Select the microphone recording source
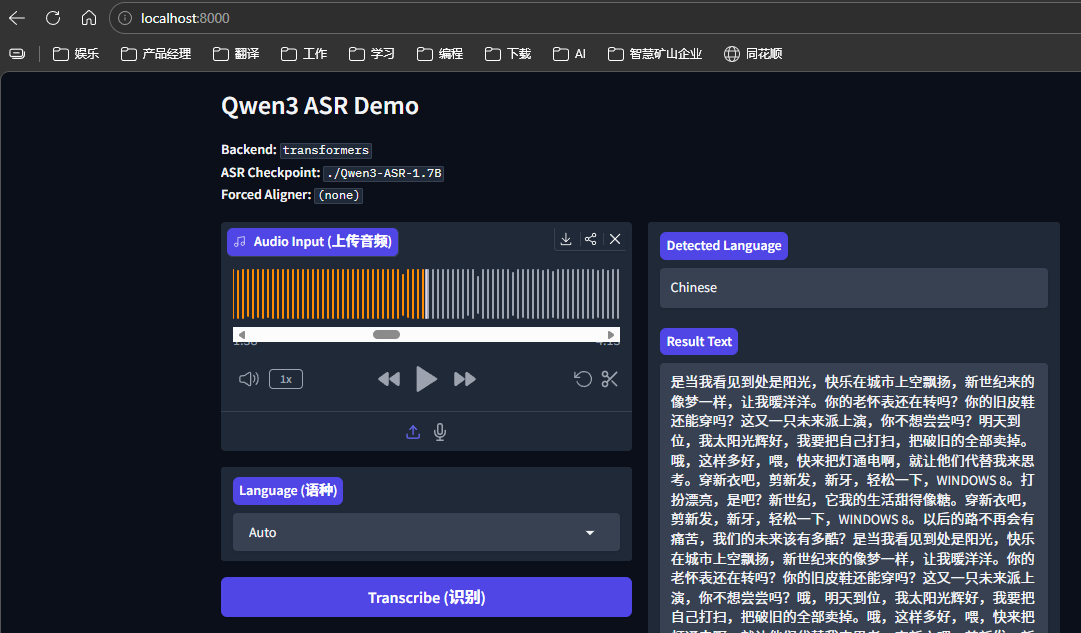Screen dimensions: 1081x633 pos(440,432)
